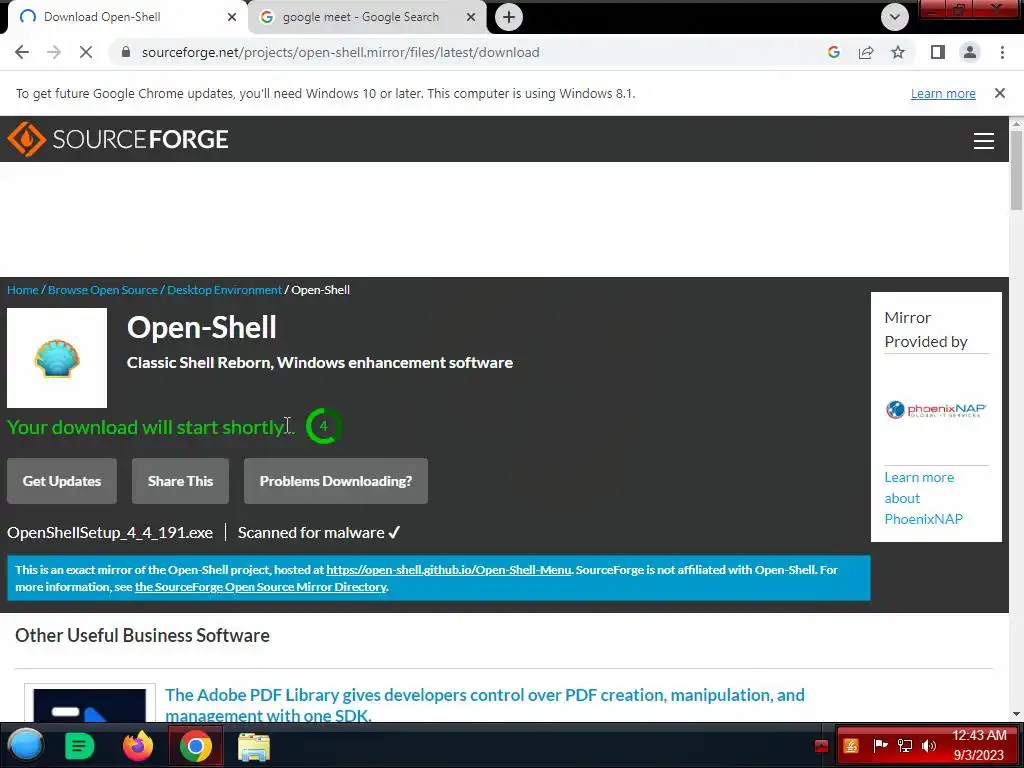Dismiss the Chrome update notification bar
This screenshot has width=1024, height=768.
coord(1000,93)
